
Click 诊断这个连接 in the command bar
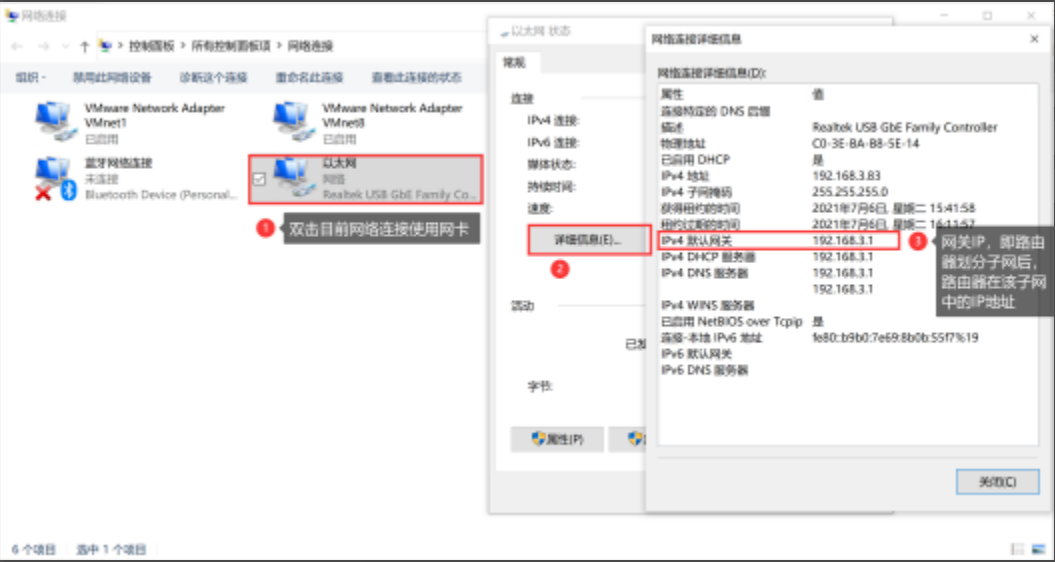[x=213, y=77]
